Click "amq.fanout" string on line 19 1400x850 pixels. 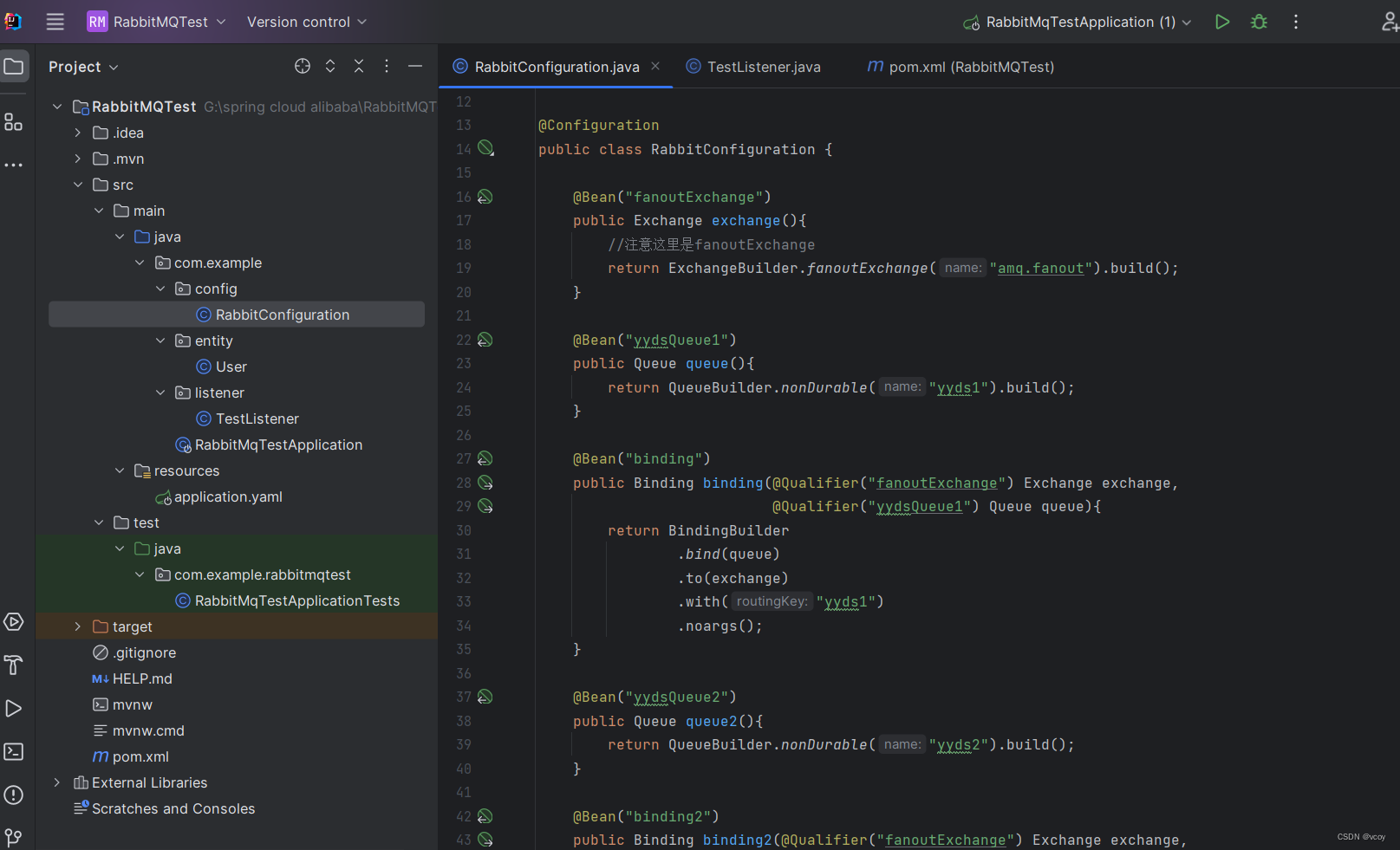point(1040,269)
